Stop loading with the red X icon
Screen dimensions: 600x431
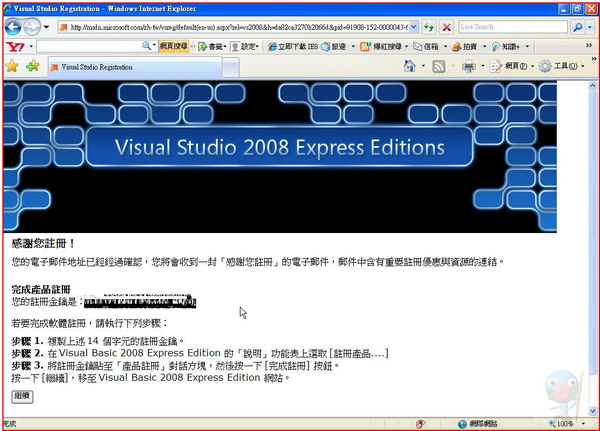(x=446, y=27)
